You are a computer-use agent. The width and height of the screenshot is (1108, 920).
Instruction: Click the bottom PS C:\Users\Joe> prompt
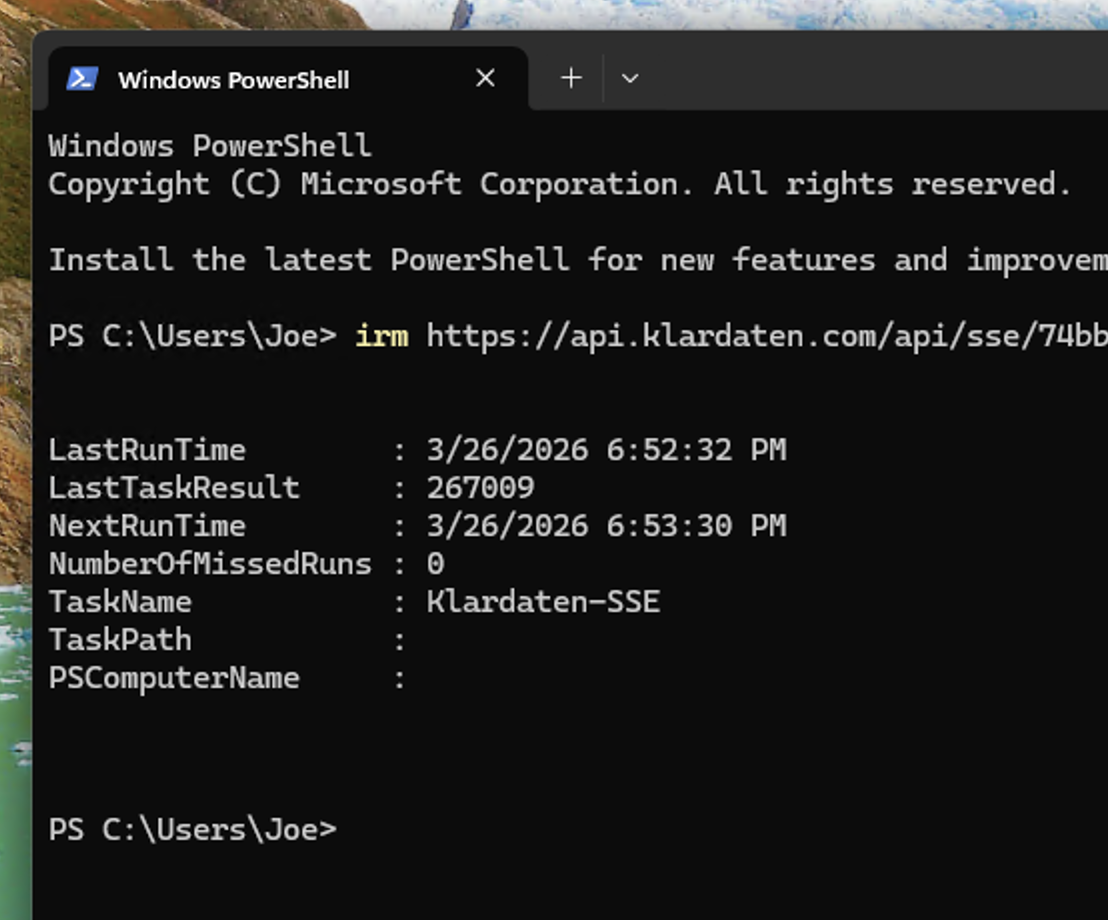pos(192,830)
